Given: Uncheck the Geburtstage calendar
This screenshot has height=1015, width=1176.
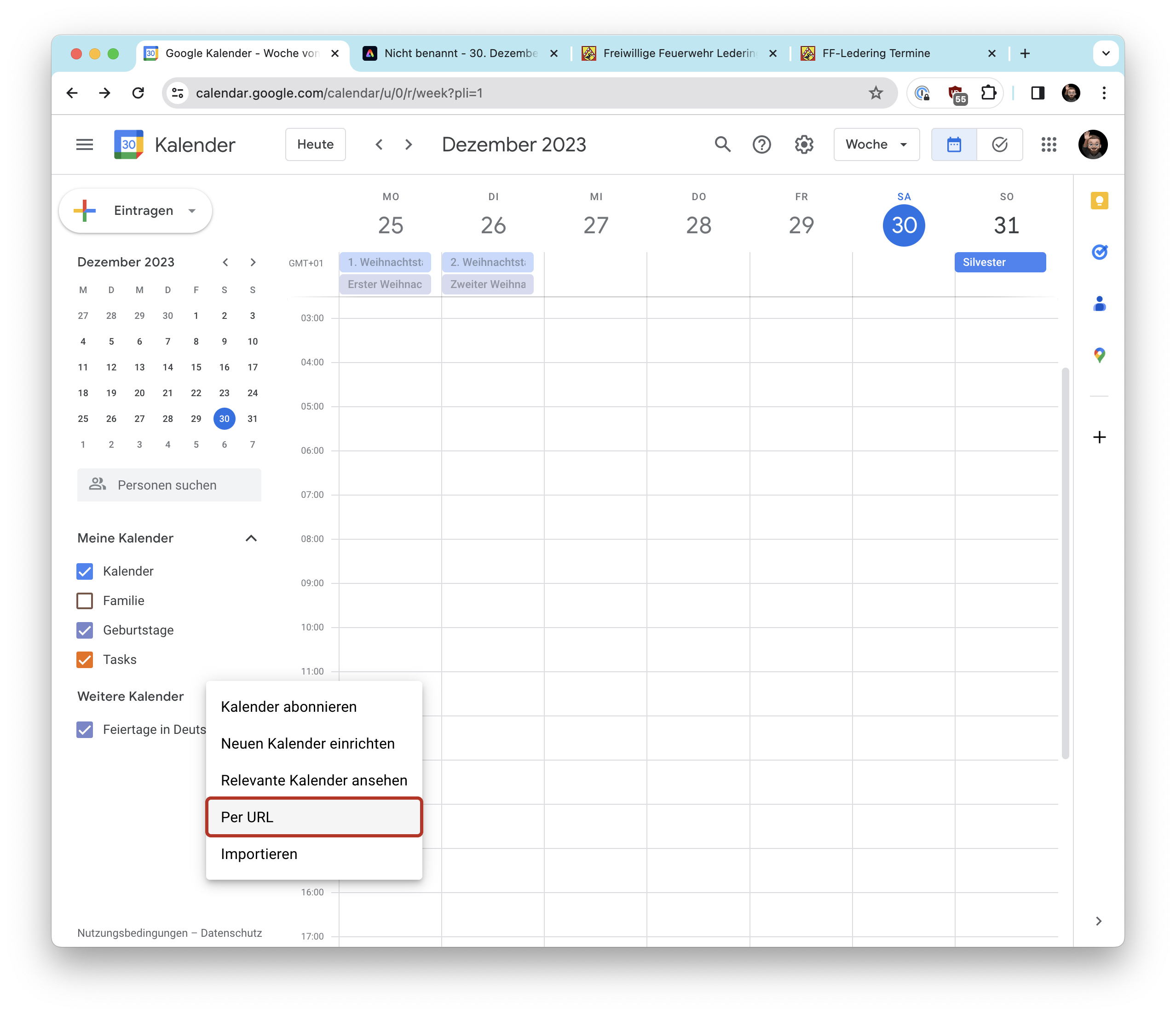Looking at the screenshot, I should 85,630.
